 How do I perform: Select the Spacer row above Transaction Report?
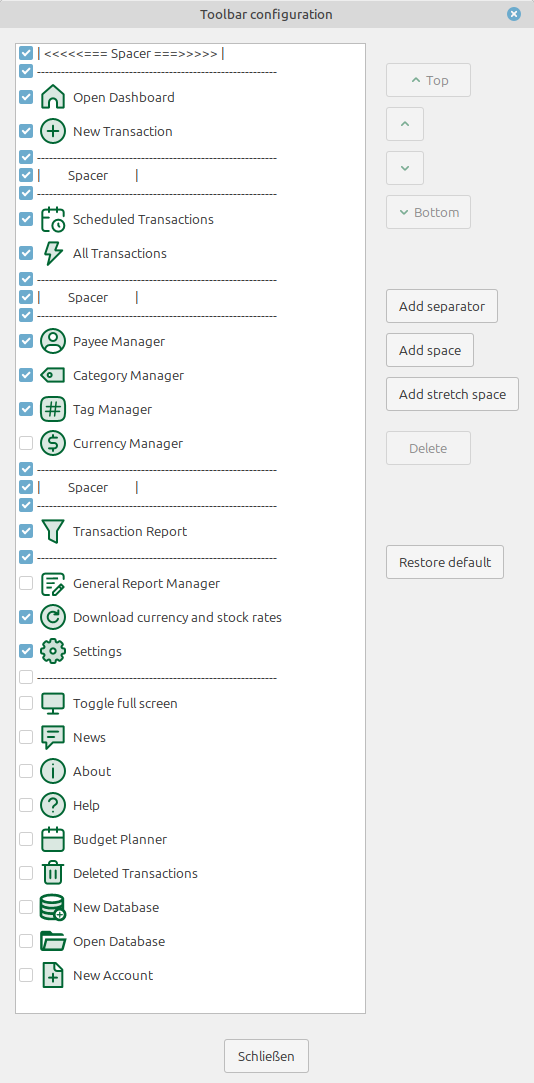click(x=88, y=488)
